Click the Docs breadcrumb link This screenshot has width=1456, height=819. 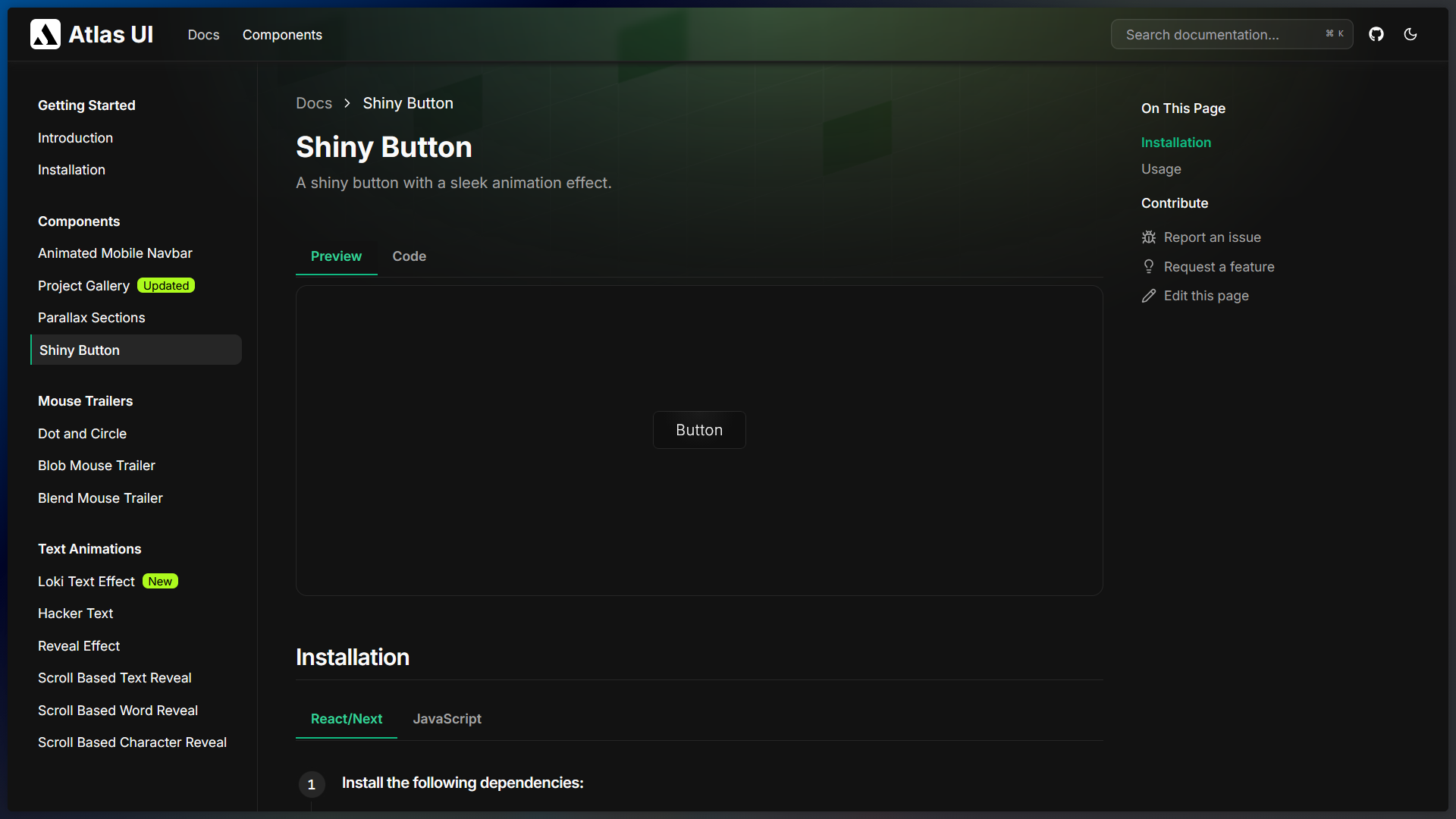point(314,103)
